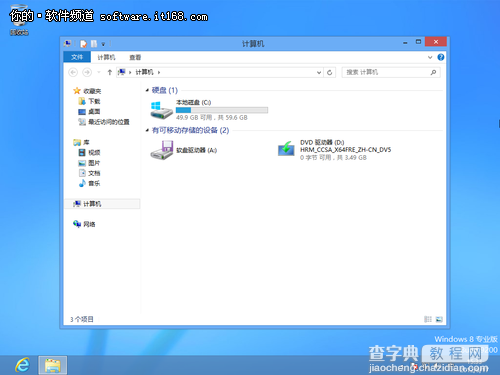Viewport: 500px width, 375px height.
Task: Open recent locations dropdown arrow
Action: pyautogui.click(x=99, y=72)
